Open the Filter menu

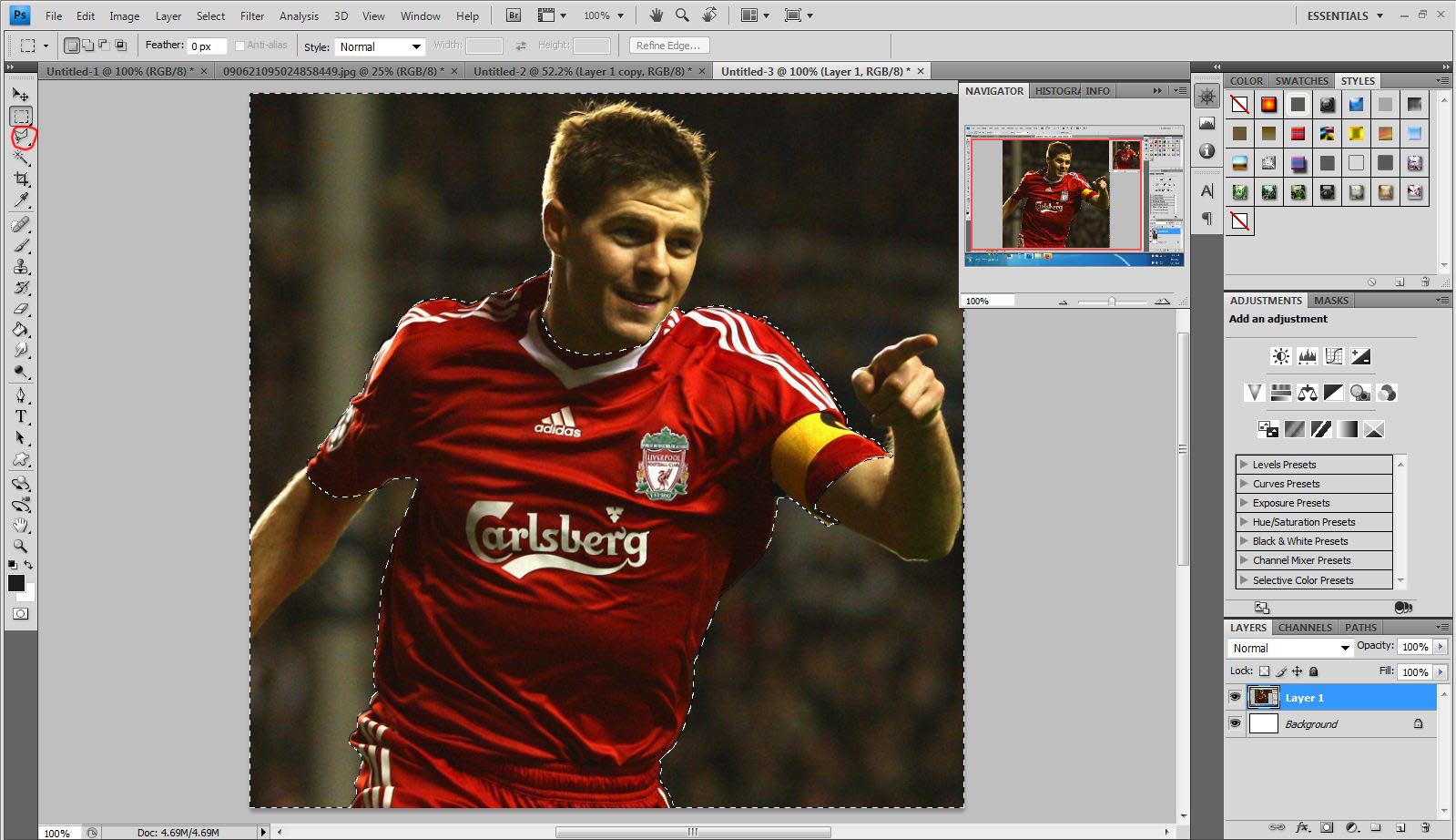tap(252, 15)
